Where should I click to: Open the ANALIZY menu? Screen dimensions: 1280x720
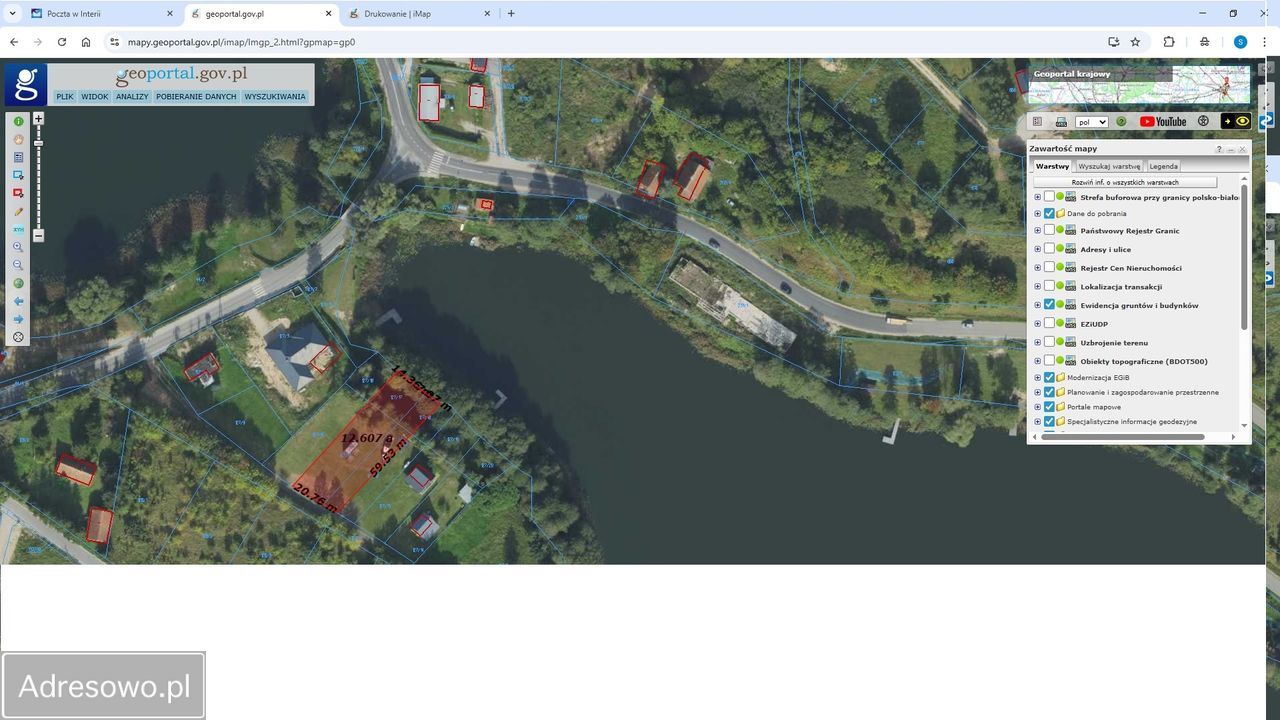[132, 97]
